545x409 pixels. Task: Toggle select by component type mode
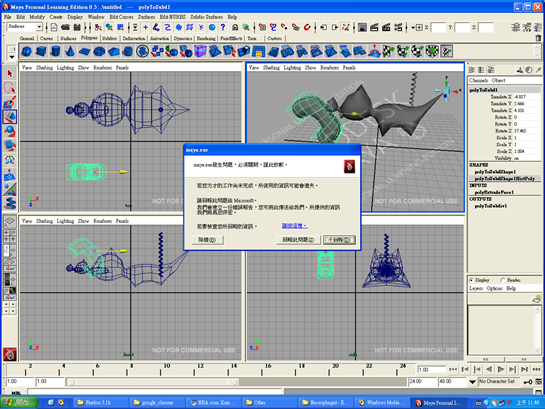tap(120, 27)
